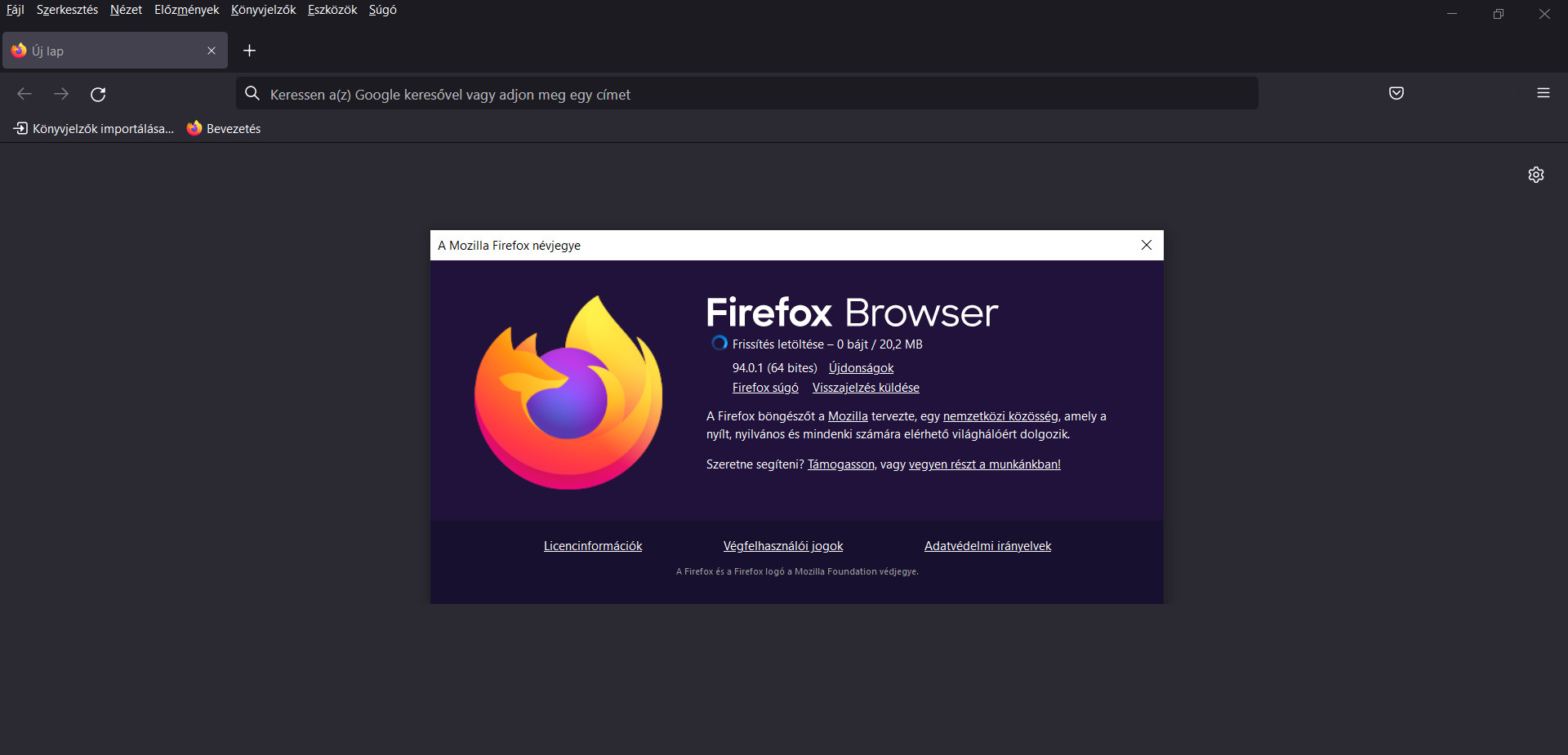Open the Eszközök menu
The height and width of the screenshot is (755, 1568).
[x=332, y=10]
